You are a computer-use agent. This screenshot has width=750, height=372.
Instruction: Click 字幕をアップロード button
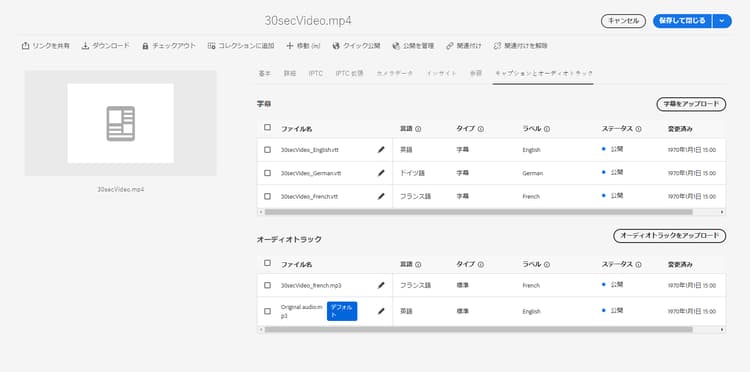point(691,104)
